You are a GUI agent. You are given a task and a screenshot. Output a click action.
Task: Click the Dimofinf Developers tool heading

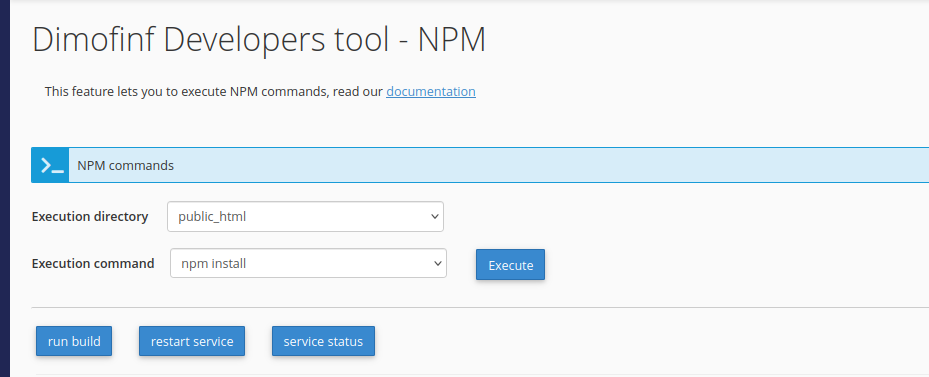click(259, 40)
